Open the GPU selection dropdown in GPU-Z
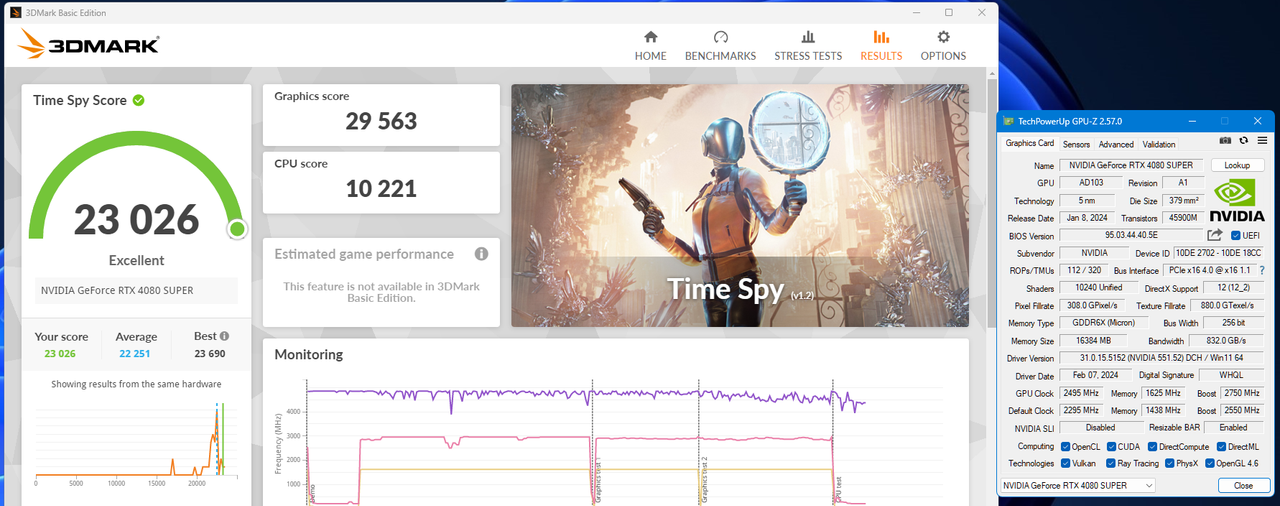Image resolution: width=1280 pixels, height=506 pixels. [x=1078, y=485]
